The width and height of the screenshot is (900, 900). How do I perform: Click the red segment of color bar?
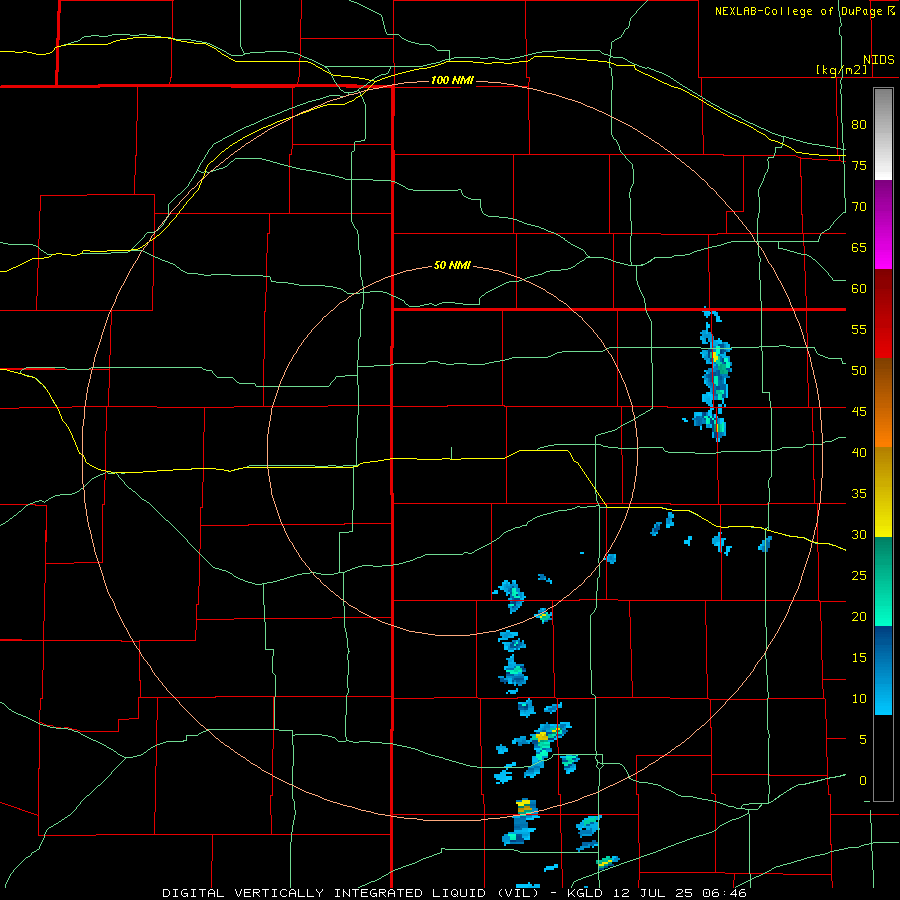(x=883, y=314)
